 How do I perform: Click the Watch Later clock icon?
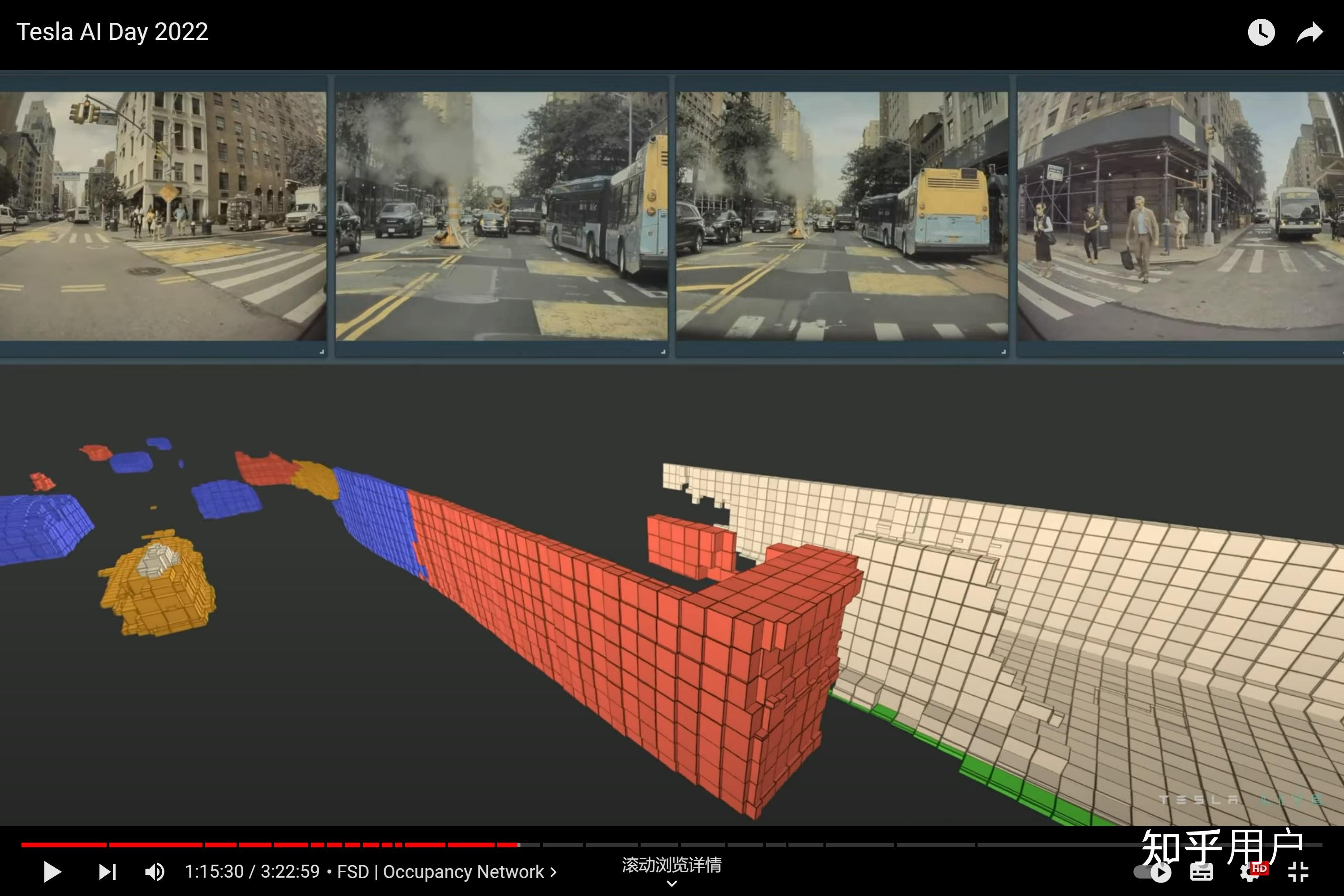[1261, 33]
